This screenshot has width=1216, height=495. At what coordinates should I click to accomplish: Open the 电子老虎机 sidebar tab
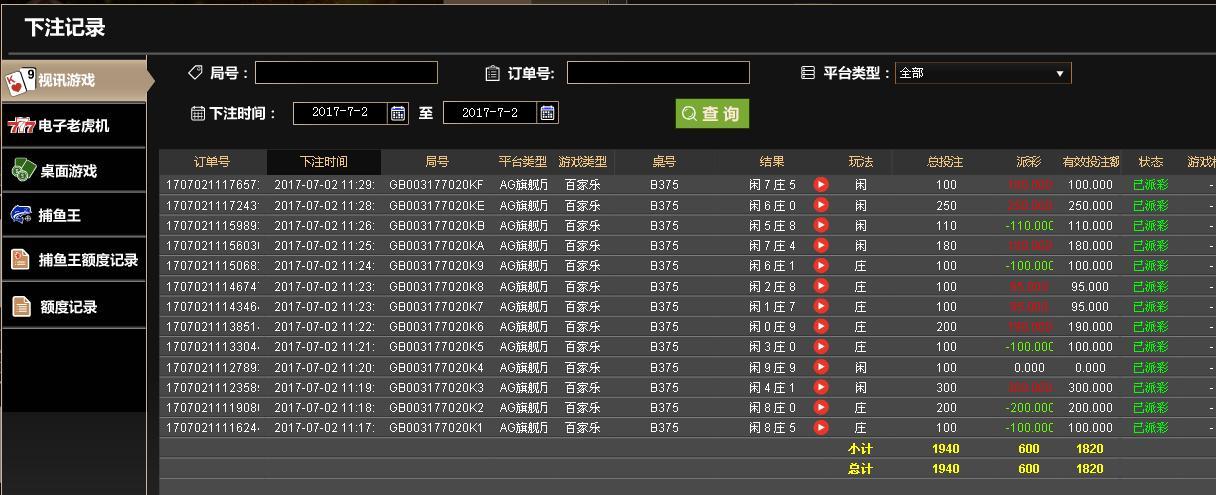tap(73, 126)
